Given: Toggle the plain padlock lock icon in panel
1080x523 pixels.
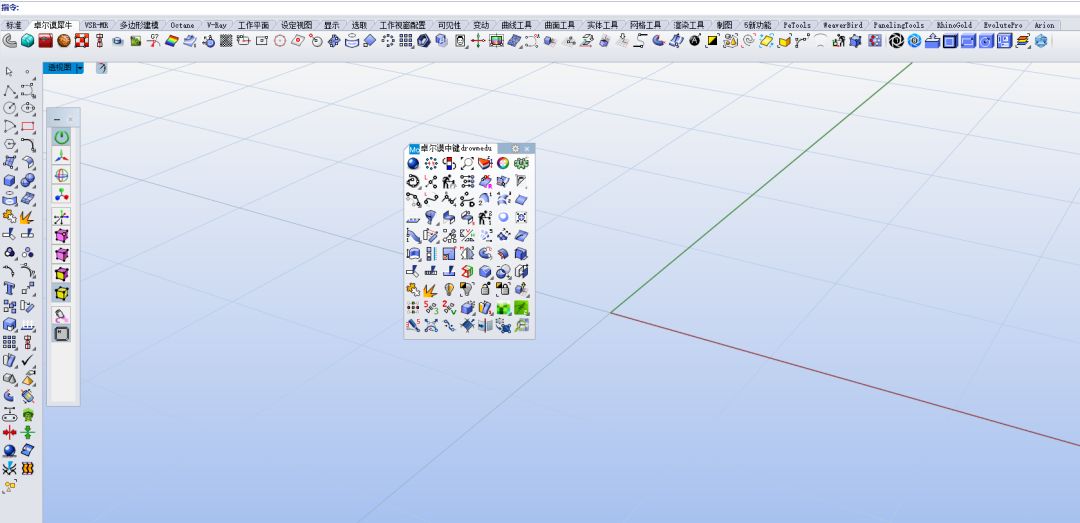Looking at the screenshot, I should point(485,289).
